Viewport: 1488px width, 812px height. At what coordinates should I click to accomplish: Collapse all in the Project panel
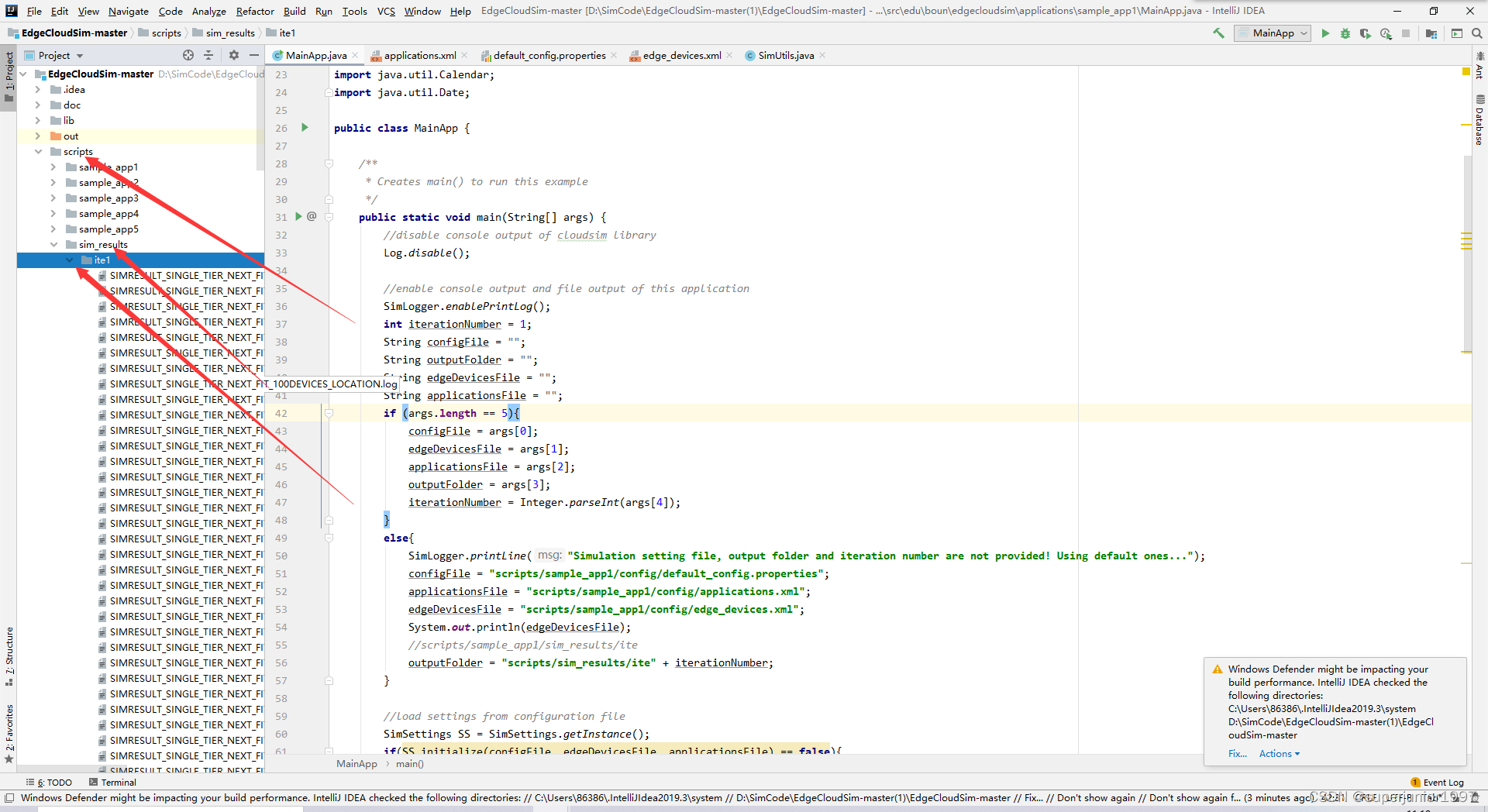click(208, 55)
